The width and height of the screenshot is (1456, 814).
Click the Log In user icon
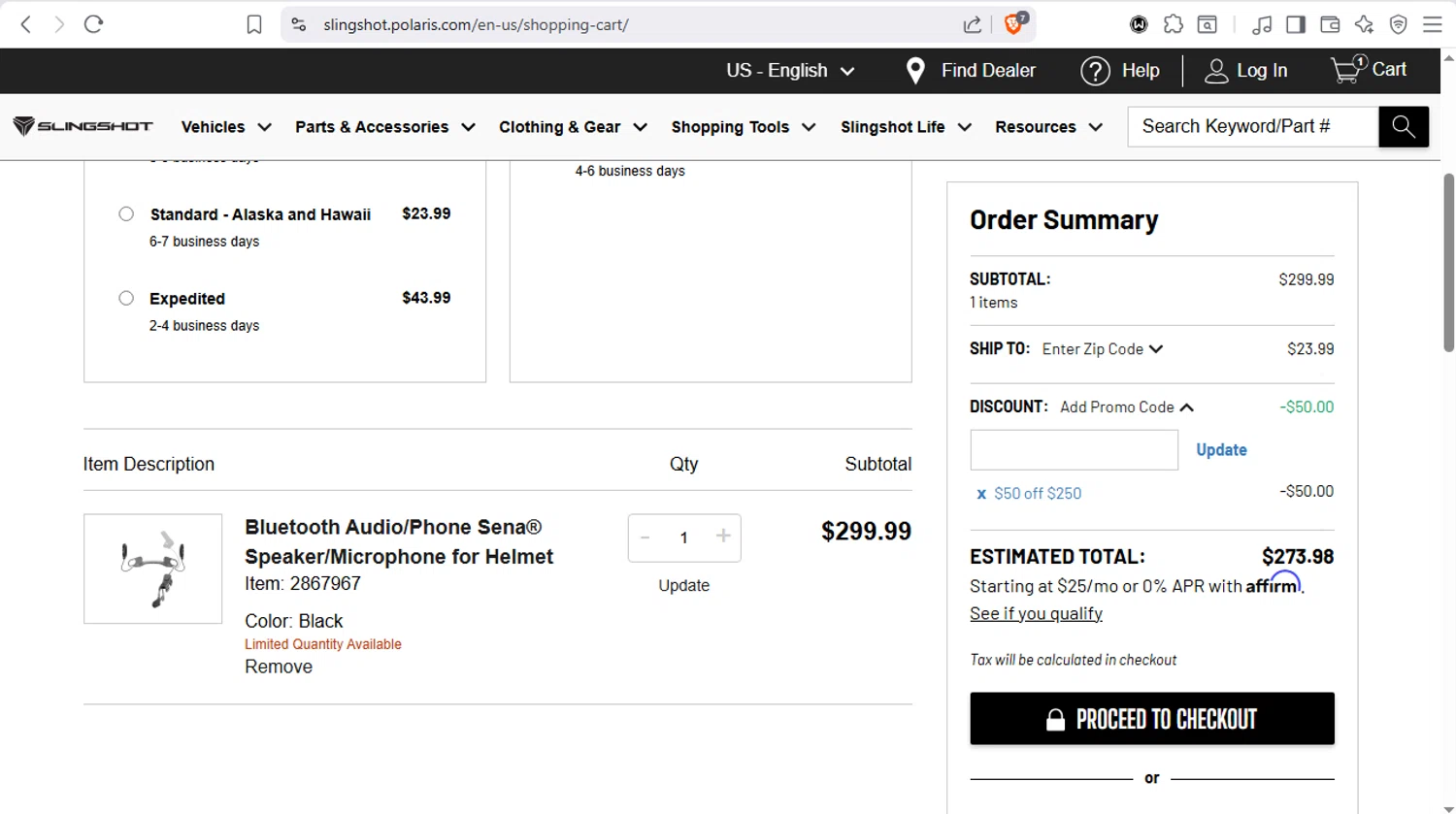tap(1216, 71)
